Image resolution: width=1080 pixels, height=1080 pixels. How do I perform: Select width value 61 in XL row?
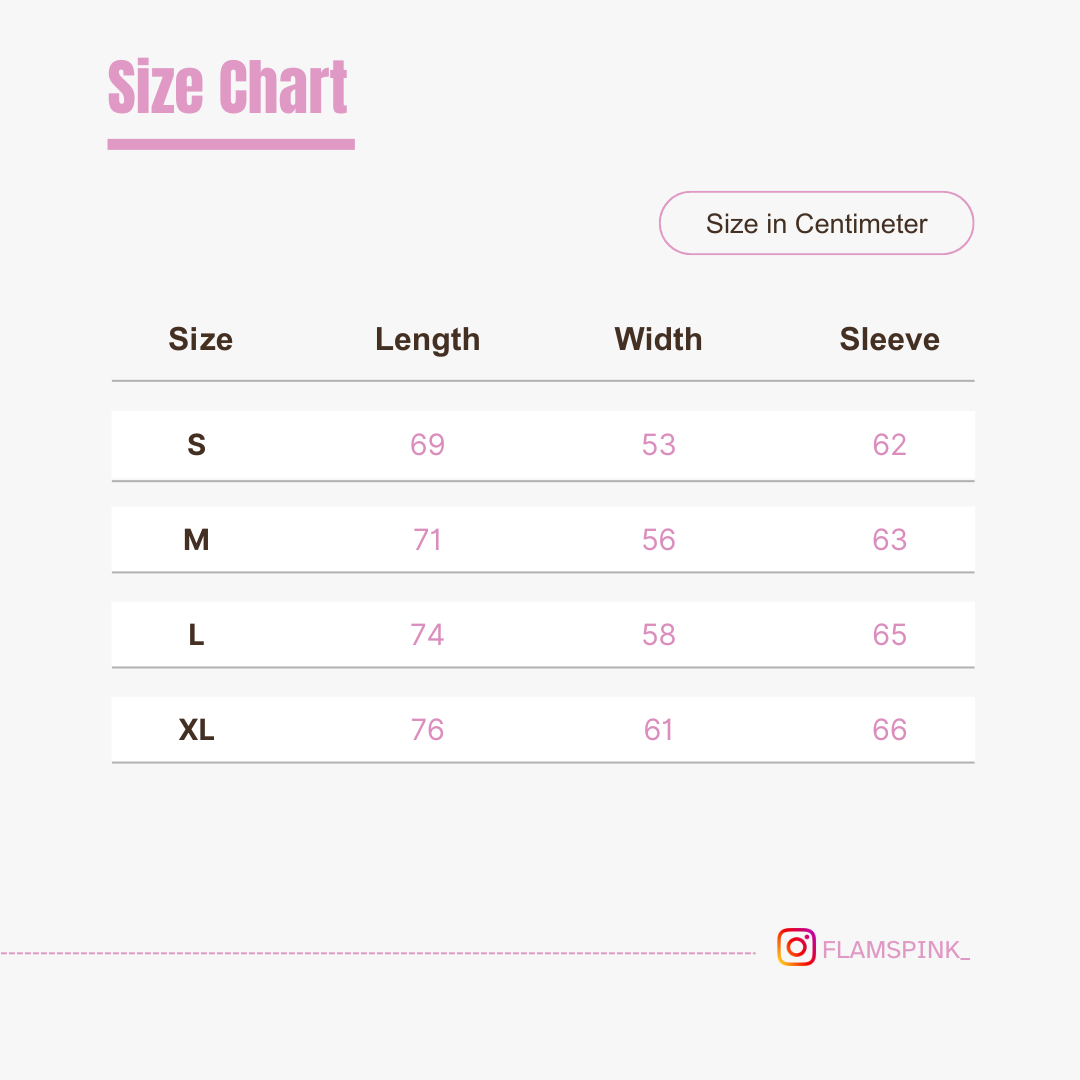click(658, 730)
